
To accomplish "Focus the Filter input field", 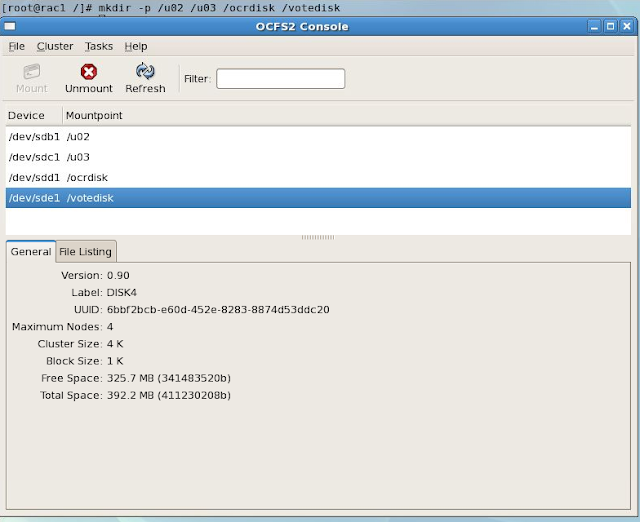I will (x=280, y=79).
